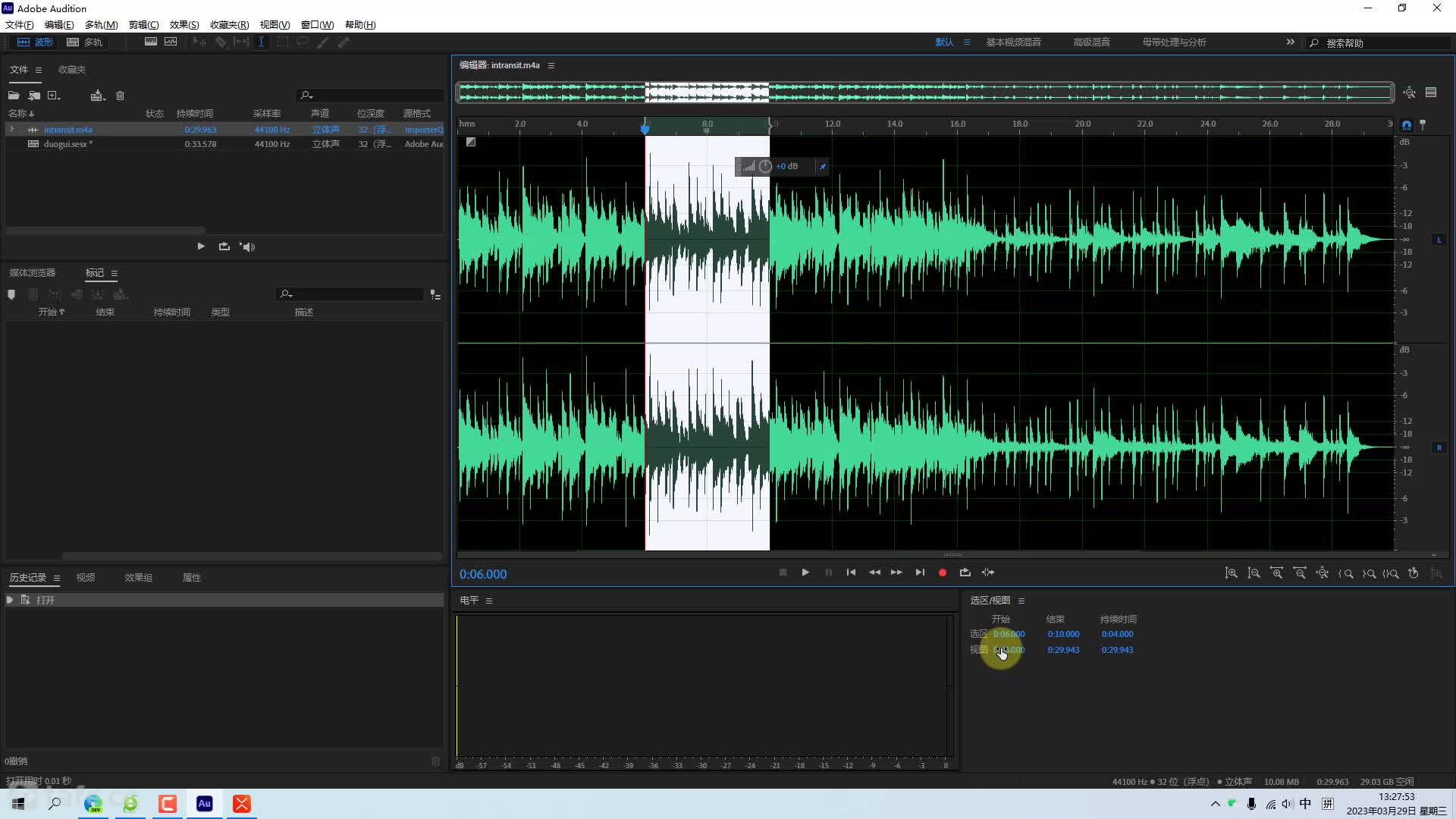The width and height of the screenshot is (1456, 819).
Task: Select the Move tool in toolbar
Action: tap(199, 42)
